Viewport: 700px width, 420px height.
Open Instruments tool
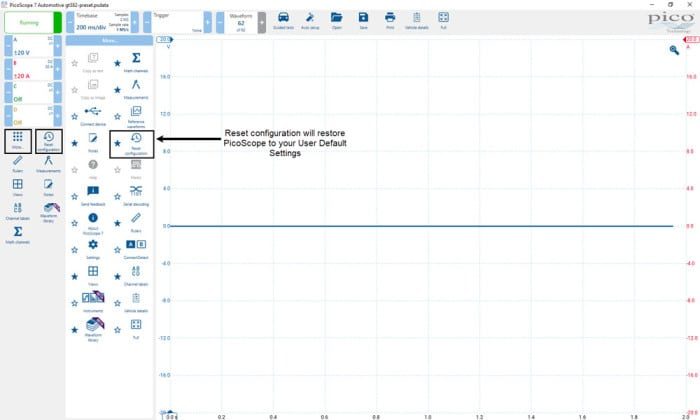point(93,301)
